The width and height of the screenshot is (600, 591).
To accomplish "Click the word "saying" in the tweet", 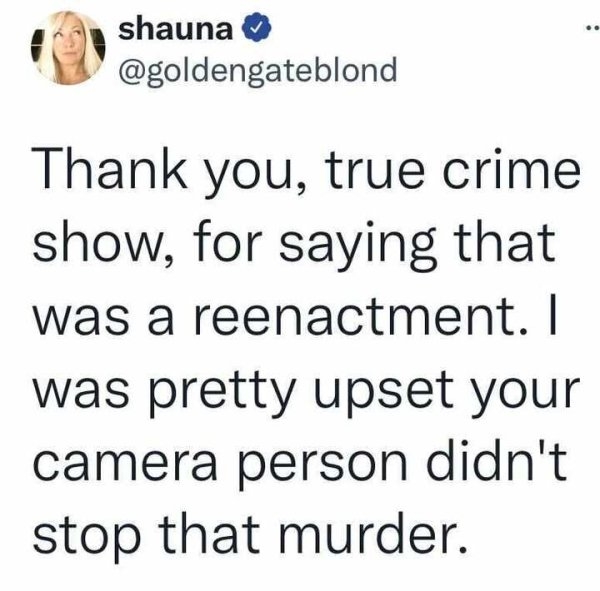I will point(358,247).
